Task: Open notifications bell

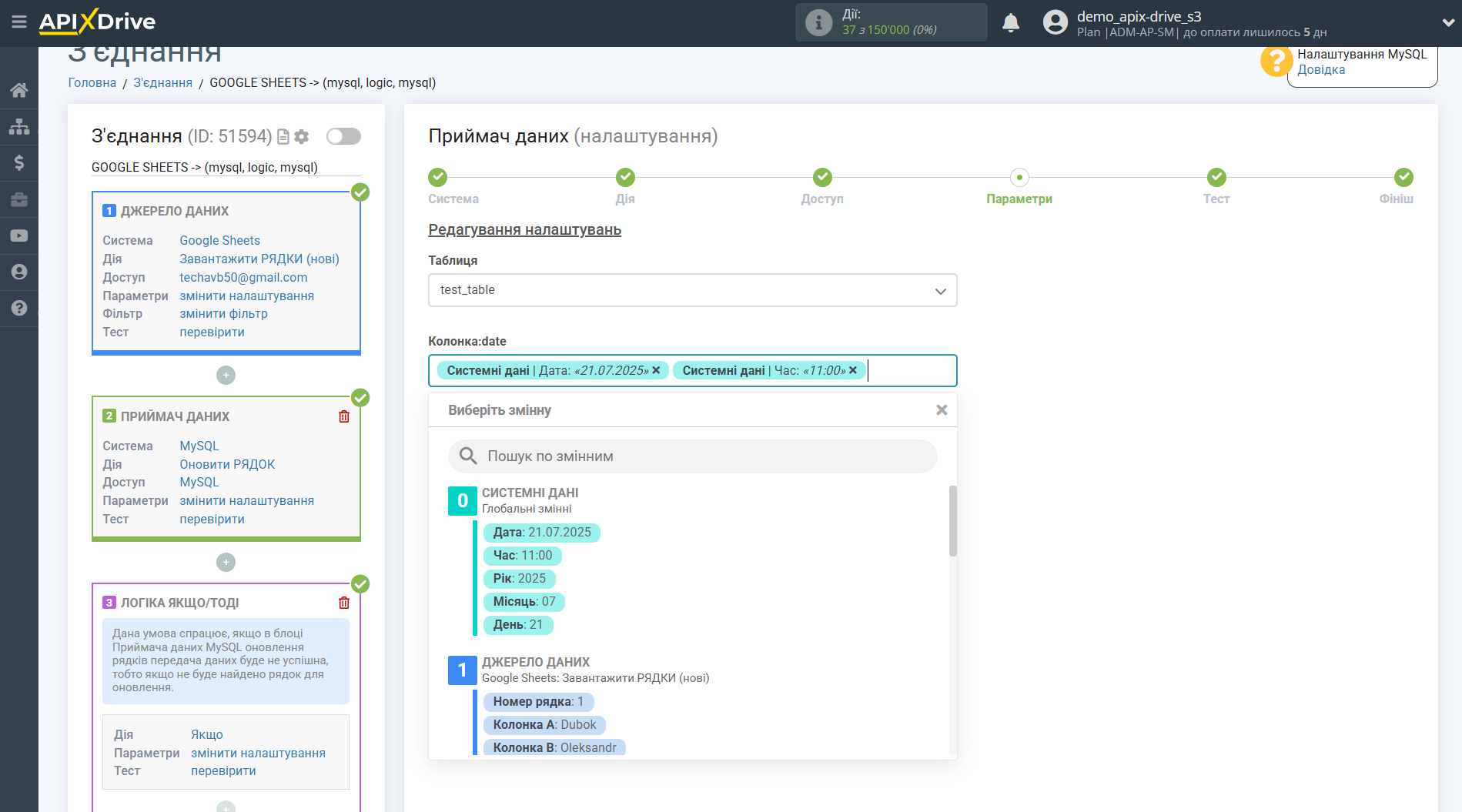Action: tap(1011, 22)
